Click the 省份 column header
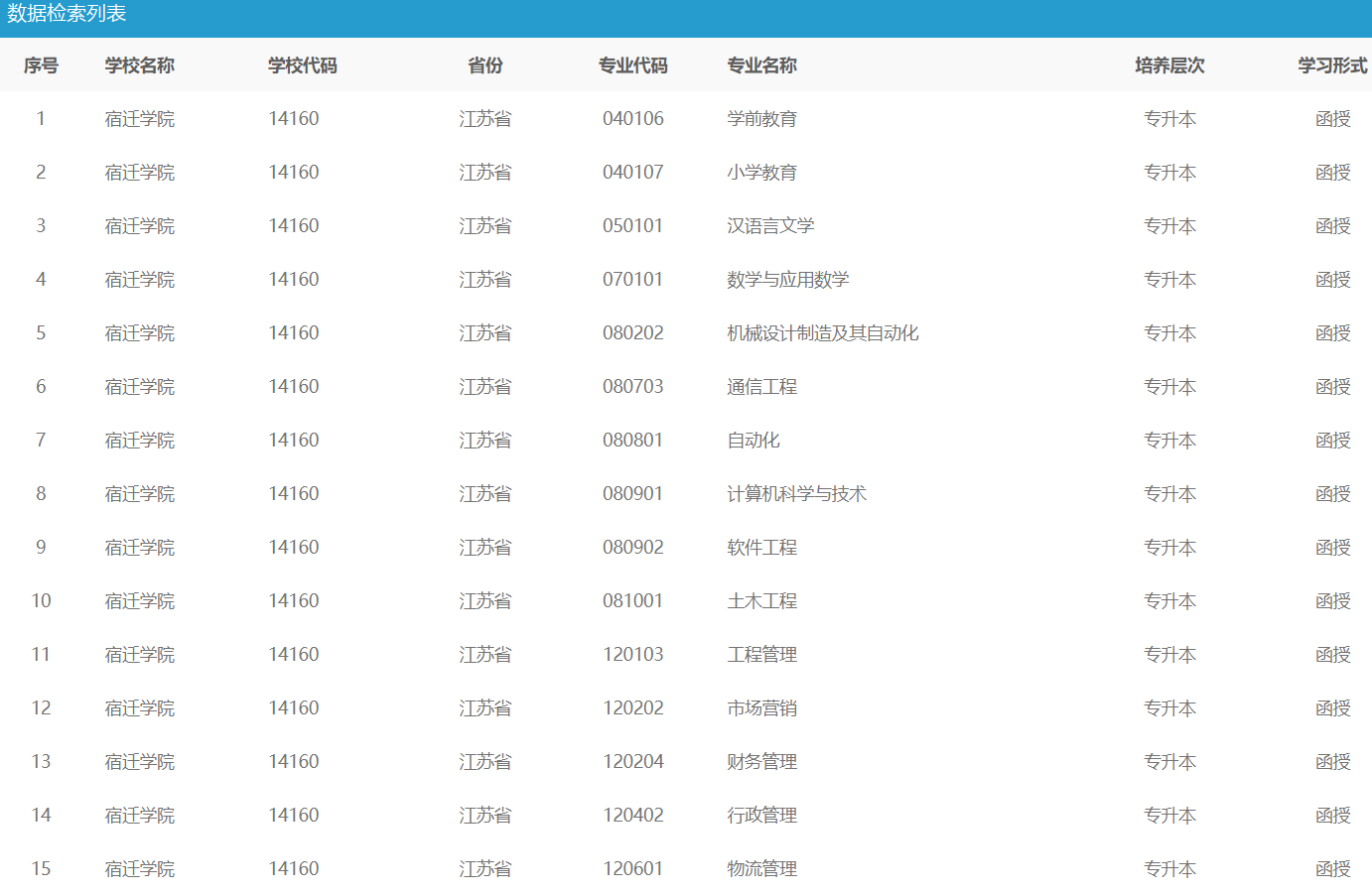 485,65
